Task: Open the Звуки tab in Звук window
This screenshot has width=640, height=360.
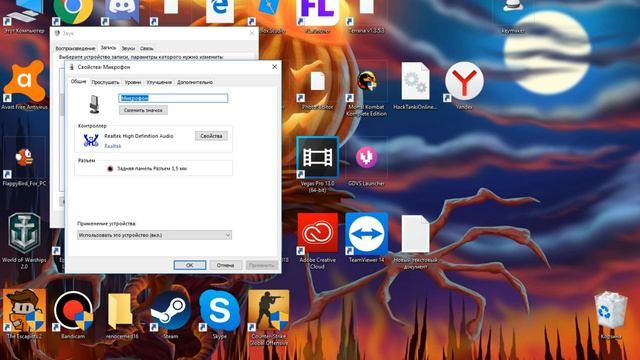Action: point(128,48)
